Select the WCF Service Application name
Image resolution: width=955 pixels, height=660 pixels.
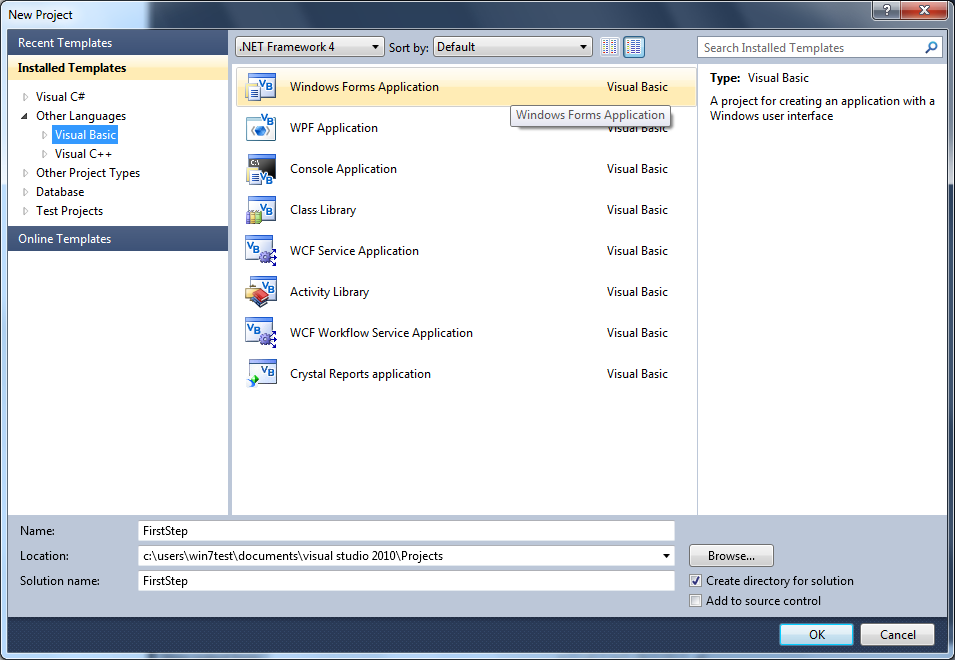click(354, 251)
